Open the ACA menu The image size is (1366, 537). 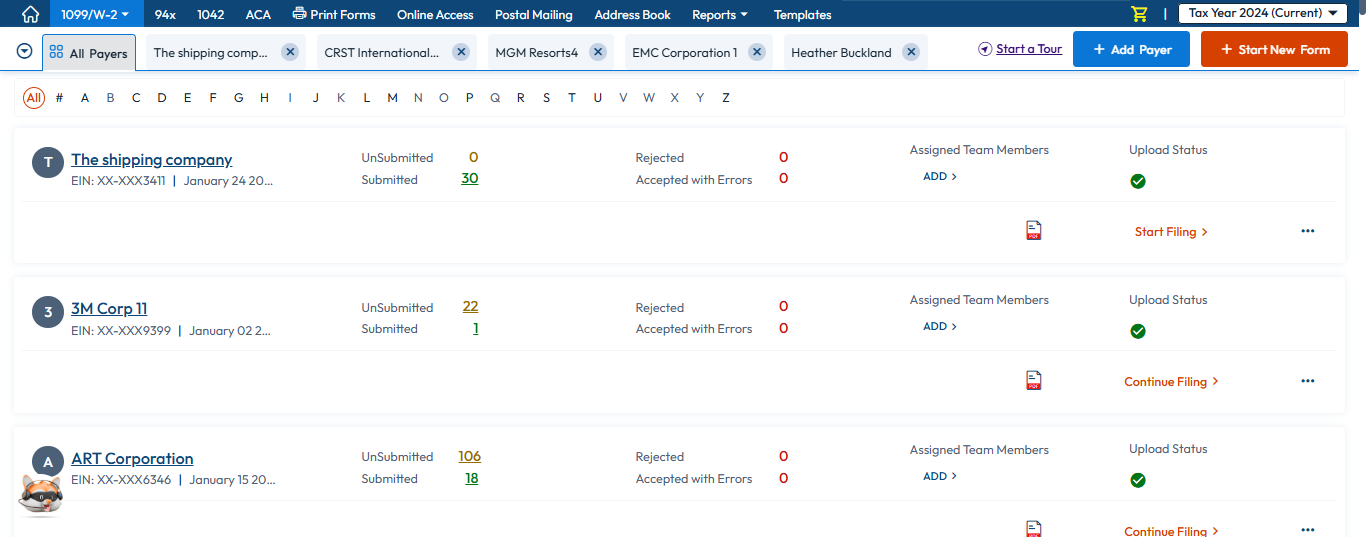tap(258, 14)
